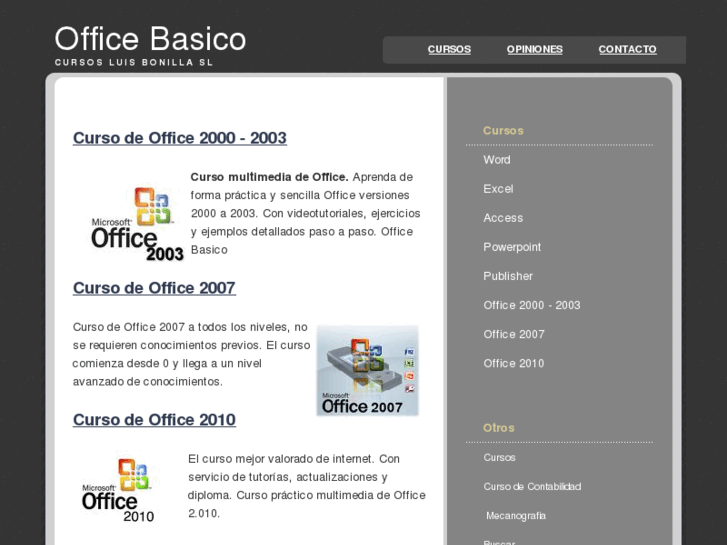Click the Microsoft Office 2007 logo image
727x545 pixels.
[x=367, y=371]
